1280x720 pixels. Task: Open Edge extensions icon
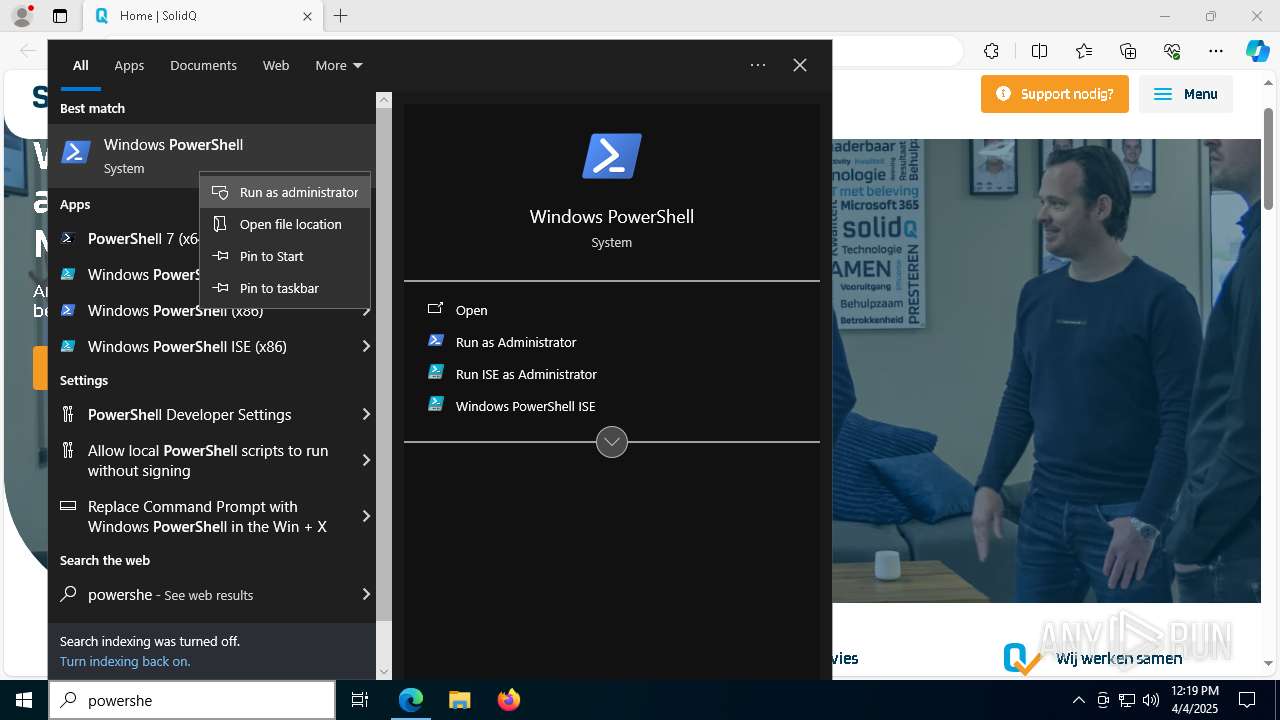[x=991, y=51]
